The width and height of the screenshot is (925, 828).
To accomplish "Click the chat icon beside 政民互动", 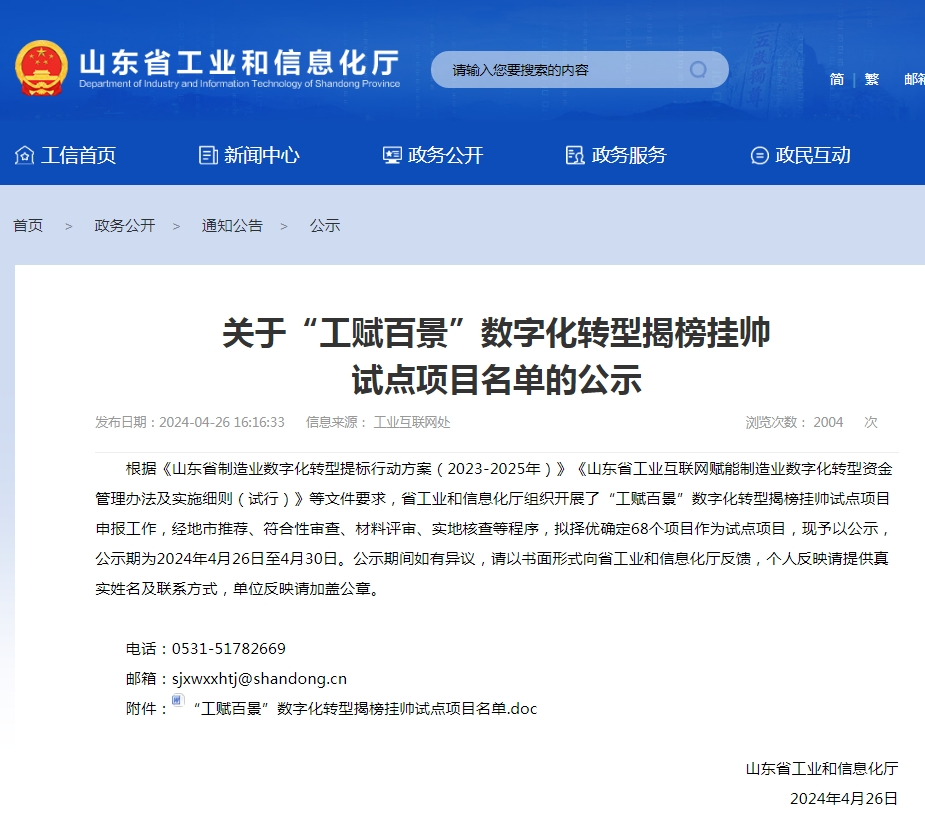I will (x=759, y=155).
